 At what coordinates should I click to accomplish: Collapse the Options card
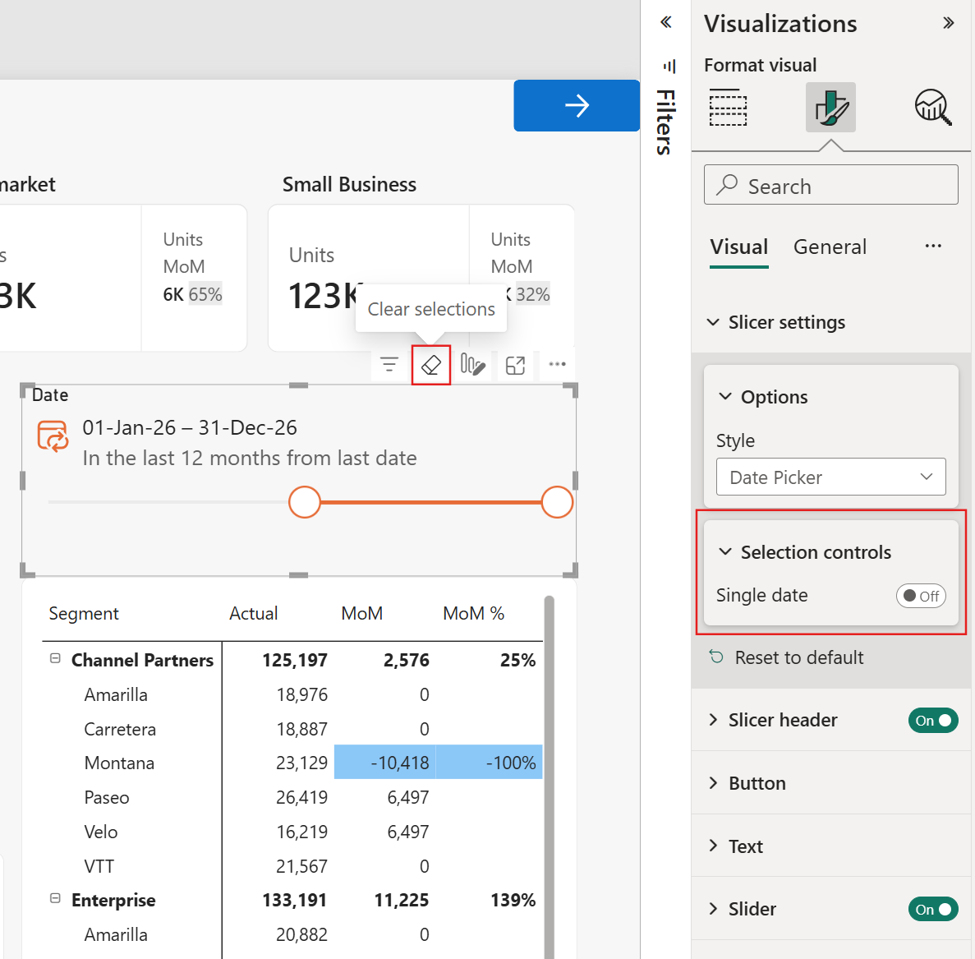click(725, 396)
